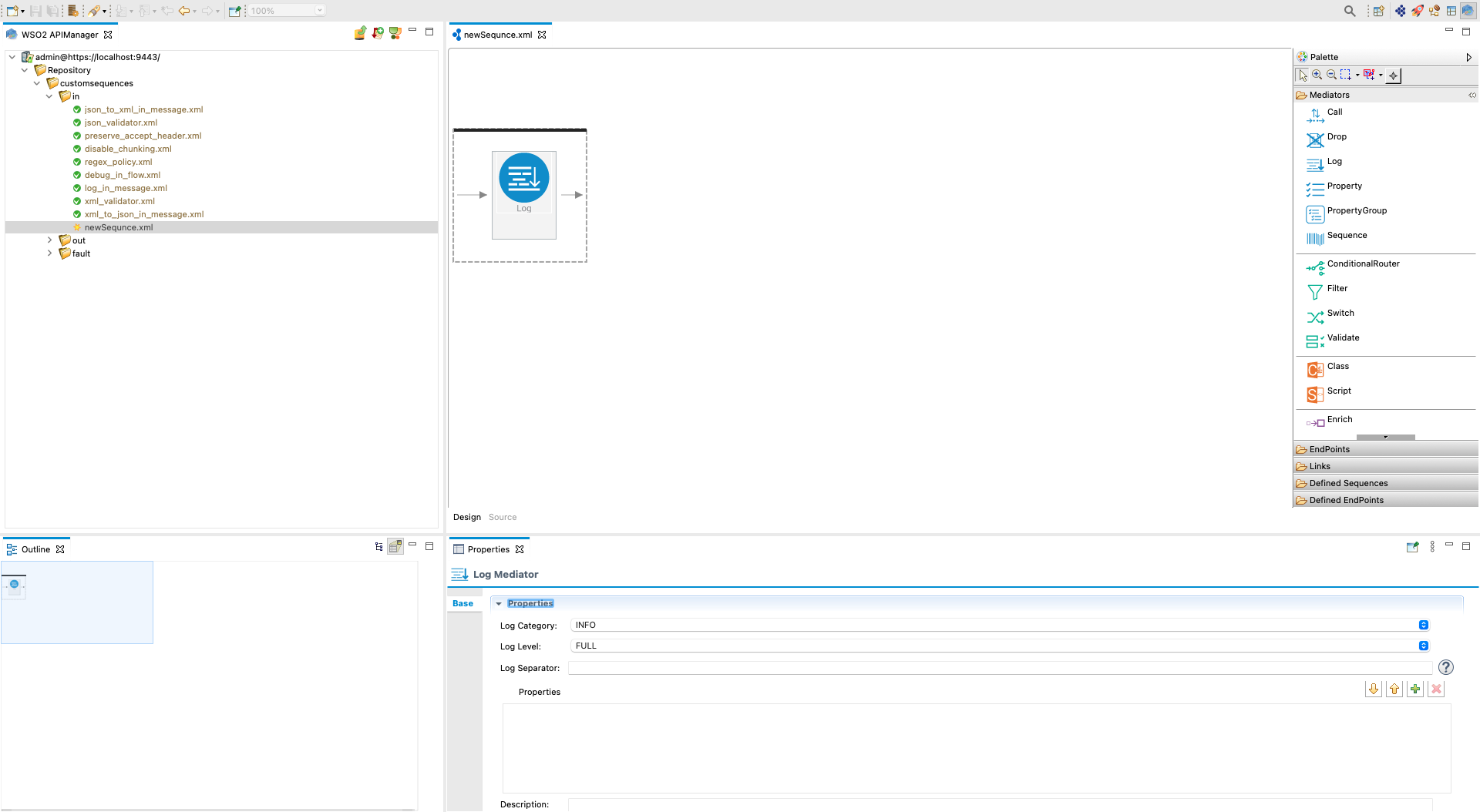The width and height of the screenshot is (1480, 812).
Task: Open the Log Category dropdown
Action: pos(1423,625)
